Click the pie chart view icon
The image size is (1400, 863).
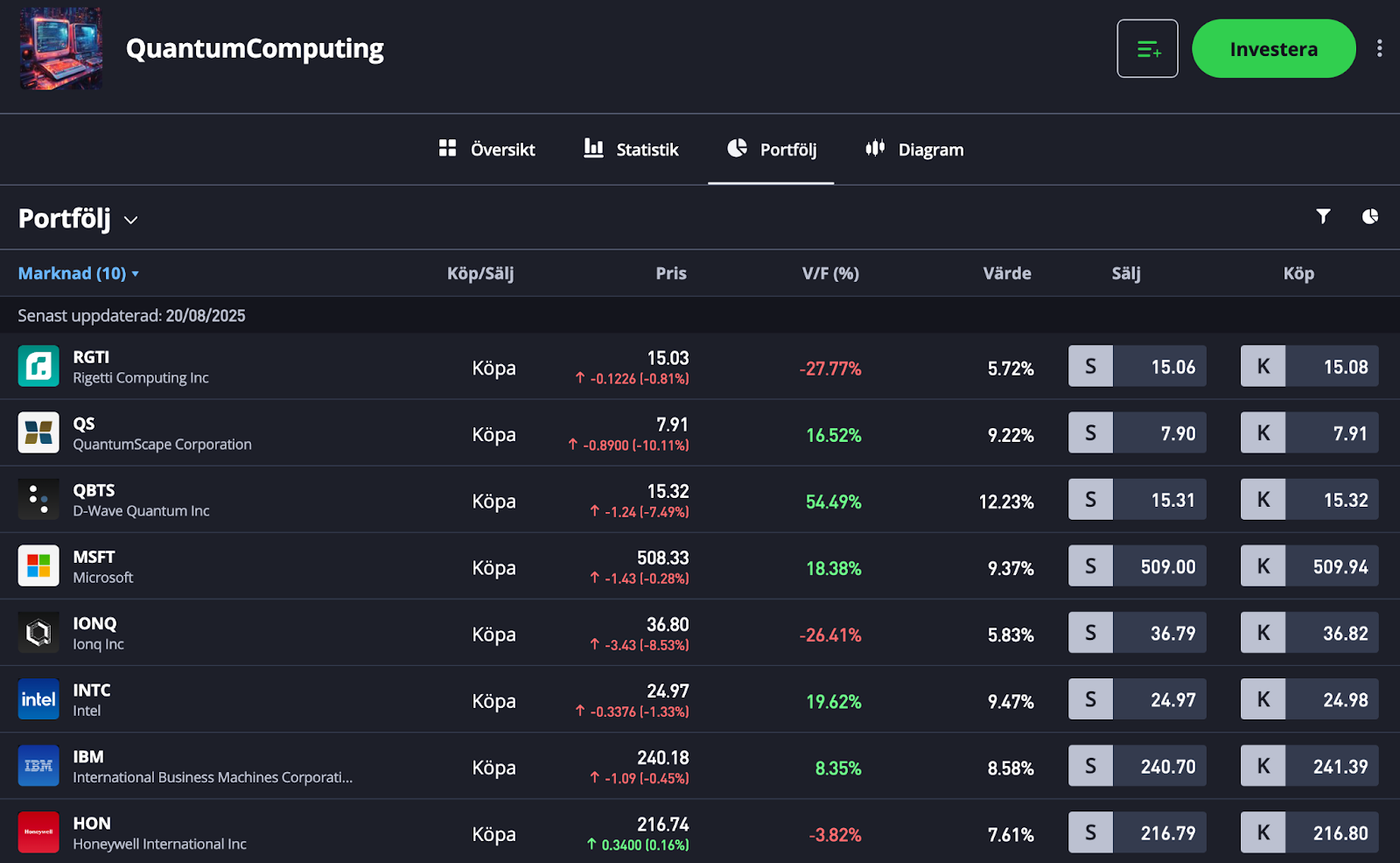click(1369, 216)
